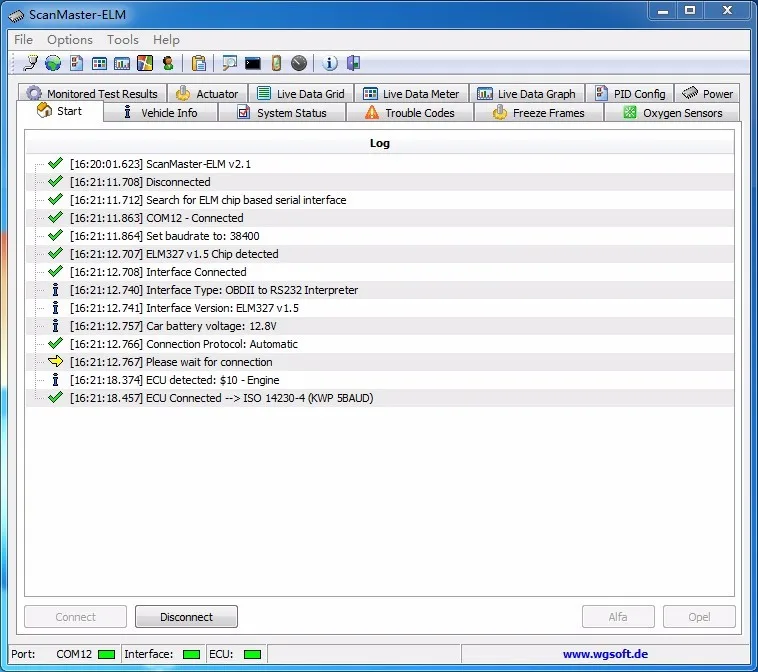Click the blue info circle toolbar icon
758x672 pixels.
[330, 63]
